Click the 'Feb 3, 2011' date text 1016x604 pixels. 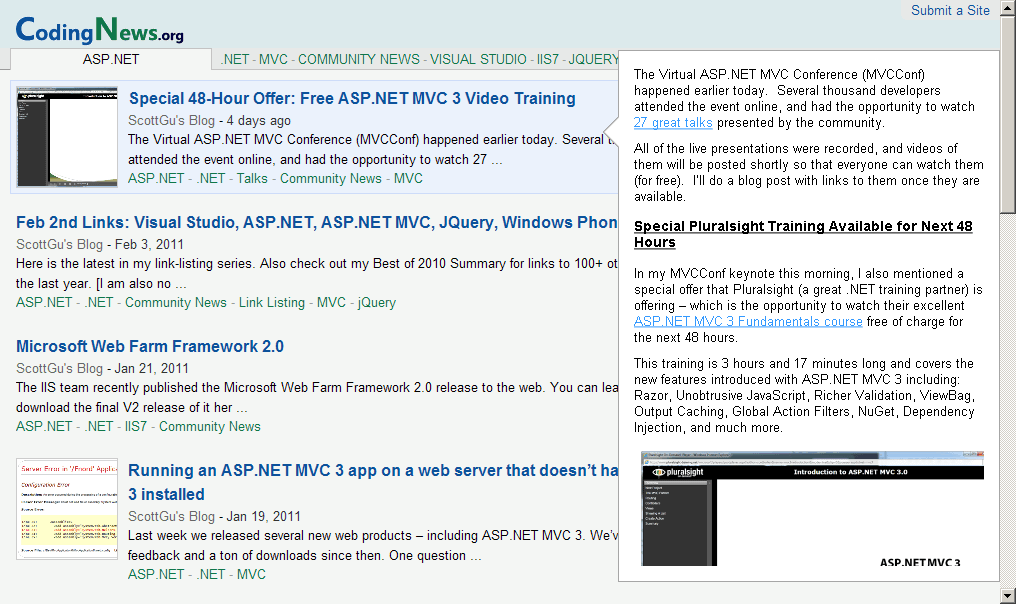click(x=149, y=244)
